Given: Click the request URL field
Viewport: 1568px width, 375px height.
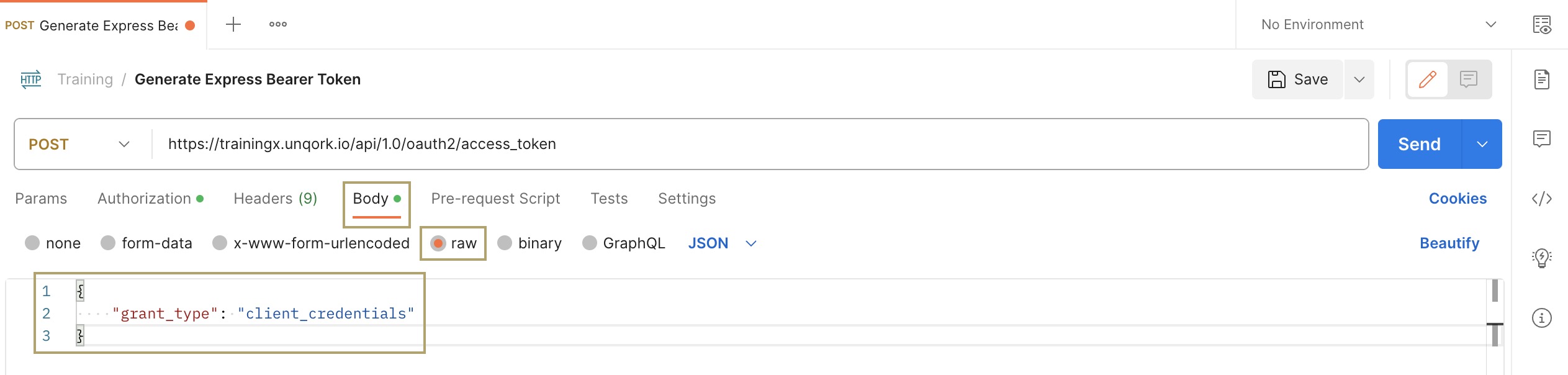Looking at the screenshot, I should tap(760, 144).
